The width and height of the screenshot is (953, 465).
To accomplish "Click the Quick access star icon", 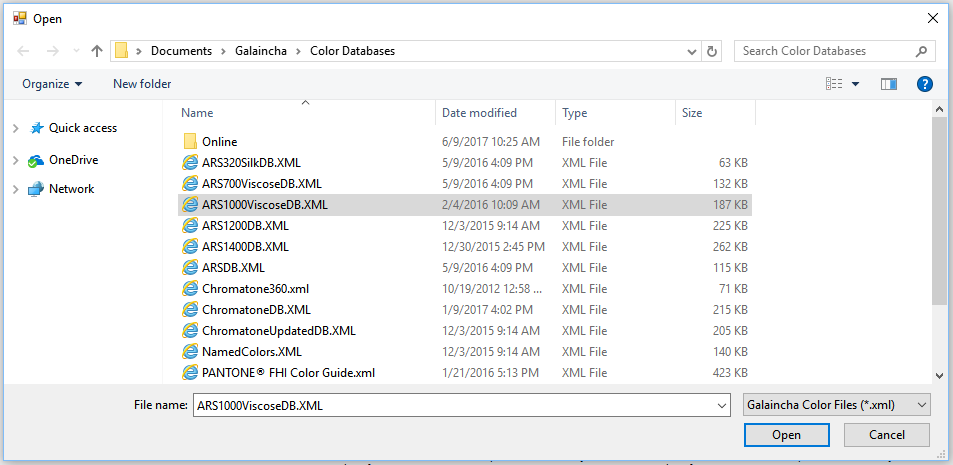I will 37,128.
